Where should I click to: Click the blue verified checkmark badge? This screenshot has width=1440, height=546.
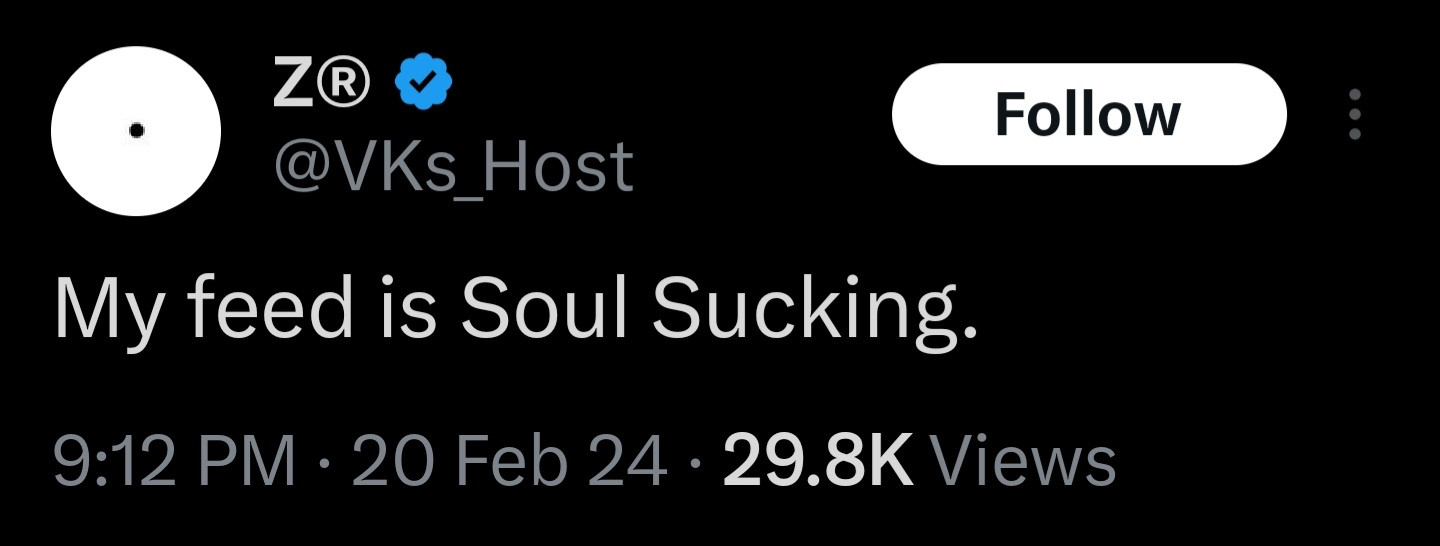click(x=425, y=85)
